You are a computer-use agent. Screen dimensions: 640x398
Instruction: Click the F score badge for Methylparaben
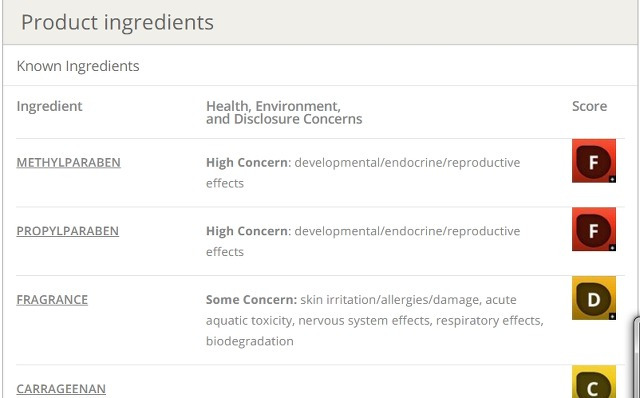[594, 161]
